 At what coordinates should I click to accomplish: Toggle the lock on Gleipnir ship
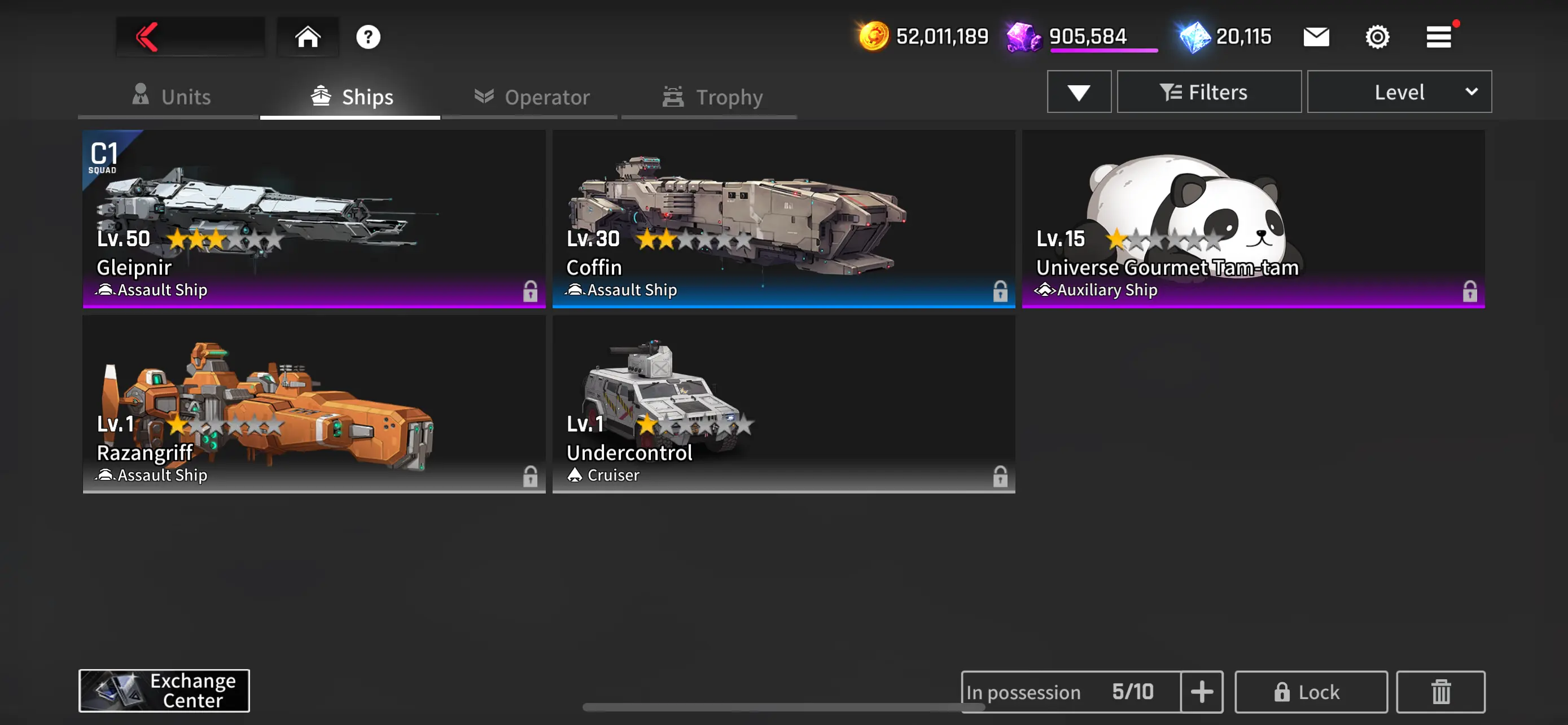click(530, 291)
